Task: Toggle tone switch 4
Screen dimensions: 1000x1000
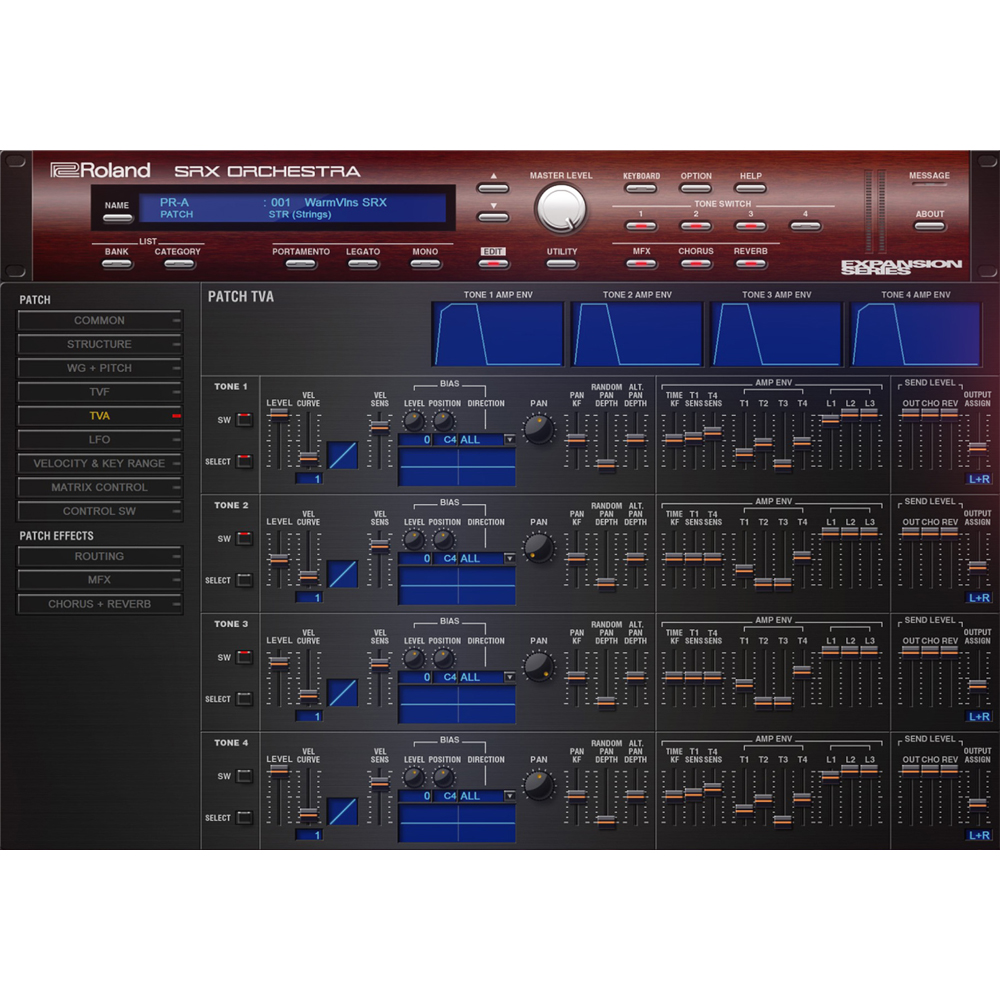Action: click(x=805, y=226)
